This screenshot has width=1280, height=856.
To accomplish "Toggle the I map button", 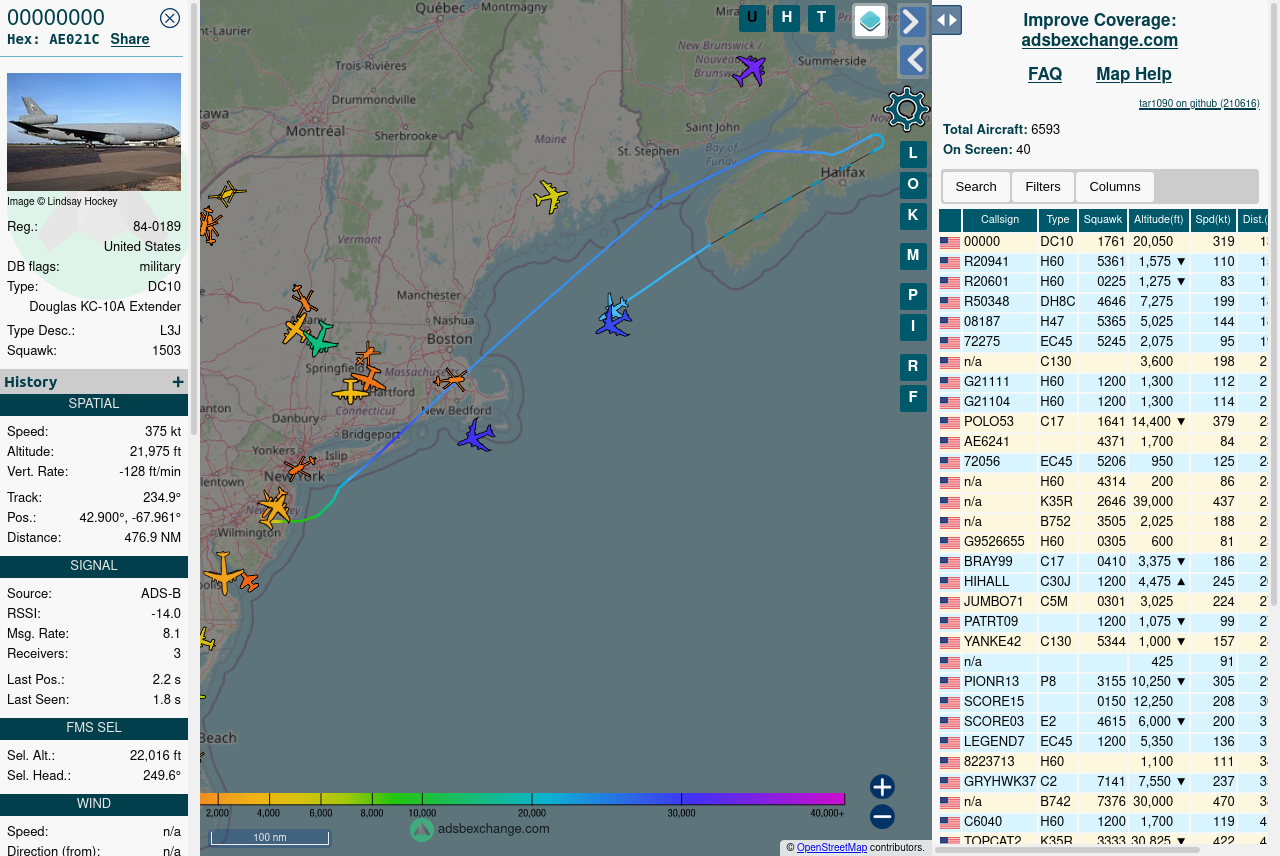I will [913, 327].
